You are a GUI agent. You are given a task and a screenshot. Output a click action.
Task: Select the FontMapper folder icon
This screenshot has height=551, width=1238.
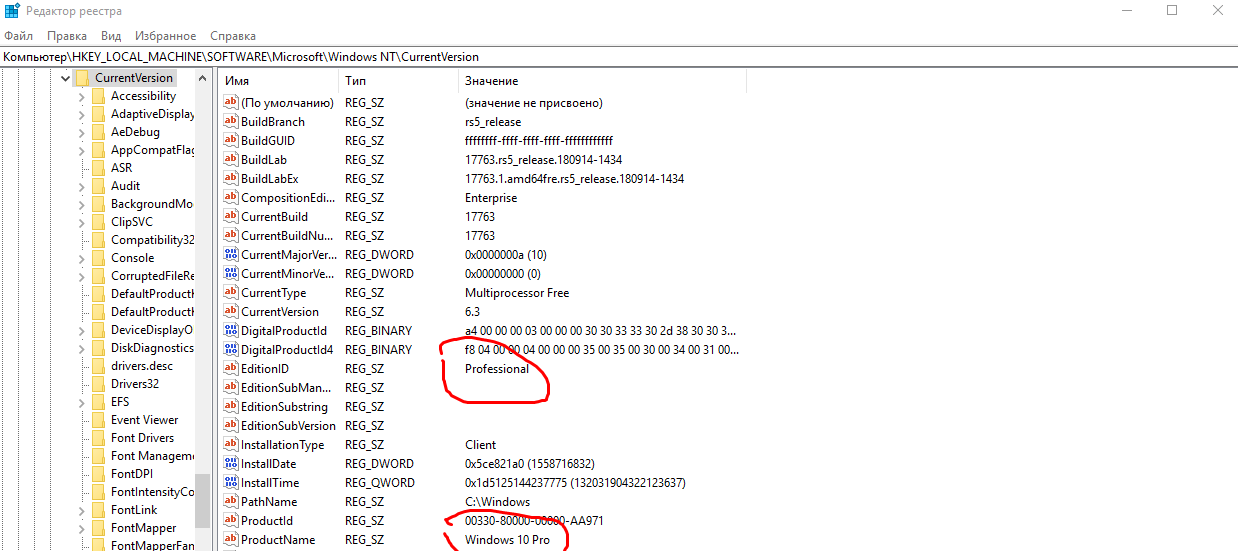click(x=98, y=528)
